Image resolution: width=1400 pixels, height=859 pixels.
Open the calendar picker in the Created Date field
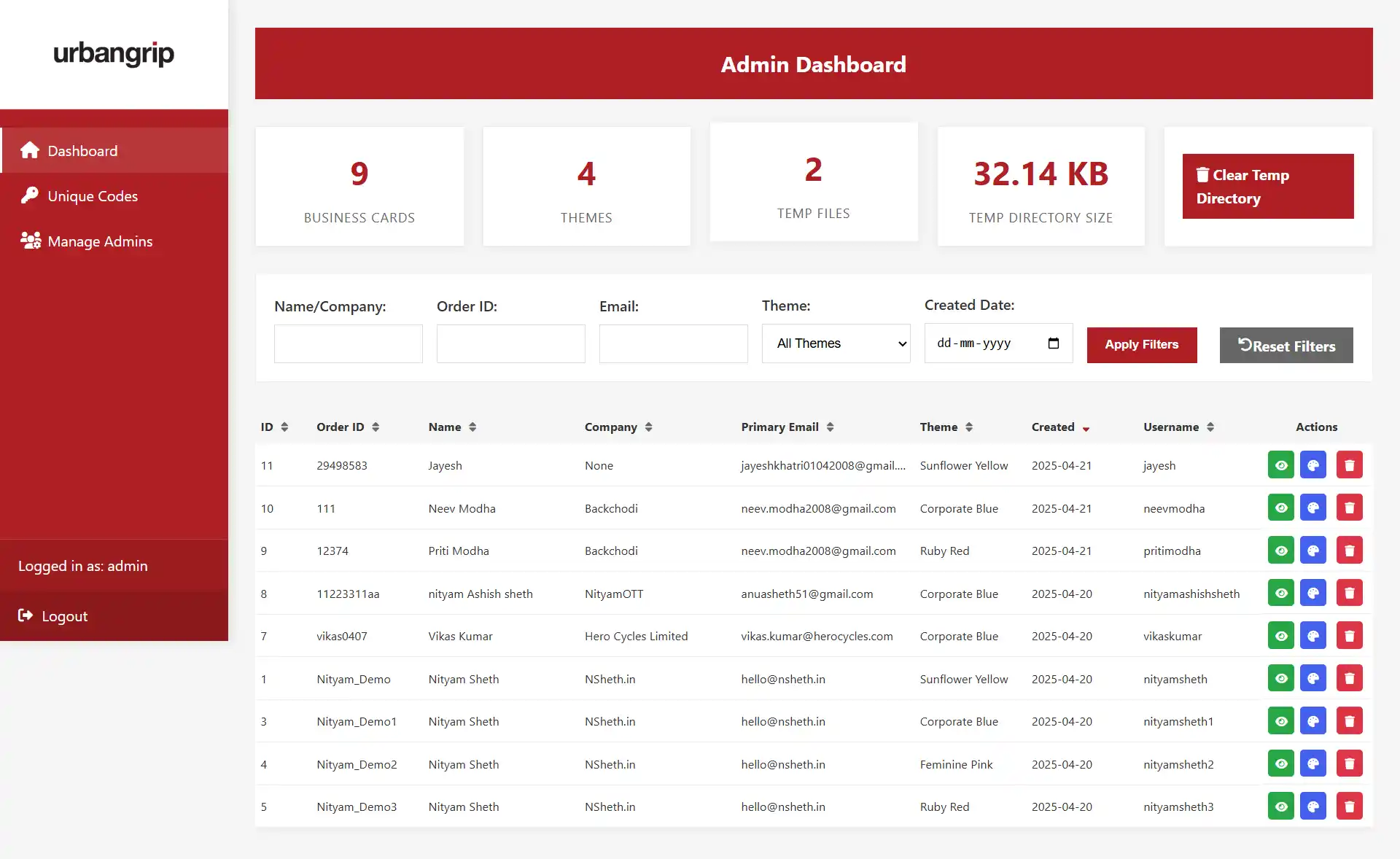[1053, 343]
